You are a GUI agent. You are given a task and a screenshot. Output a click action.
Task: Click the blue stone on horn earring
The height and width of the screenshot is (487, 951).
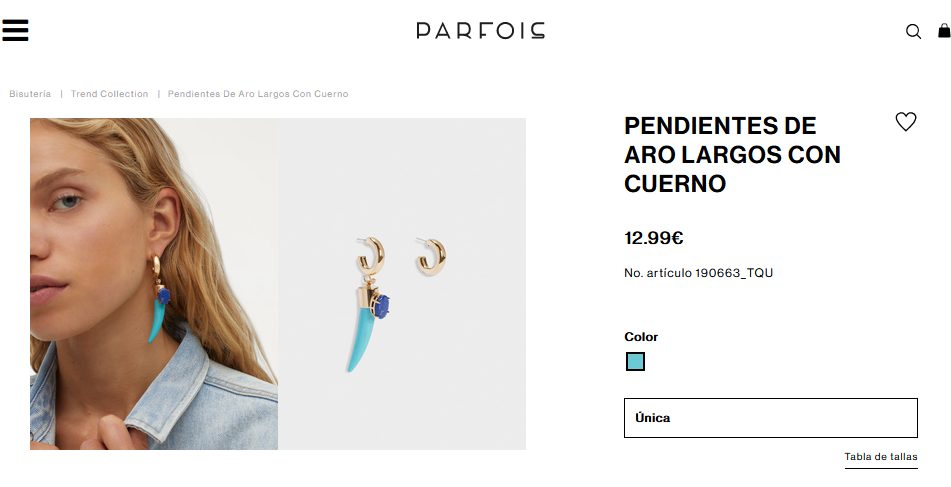coord(381,307)
